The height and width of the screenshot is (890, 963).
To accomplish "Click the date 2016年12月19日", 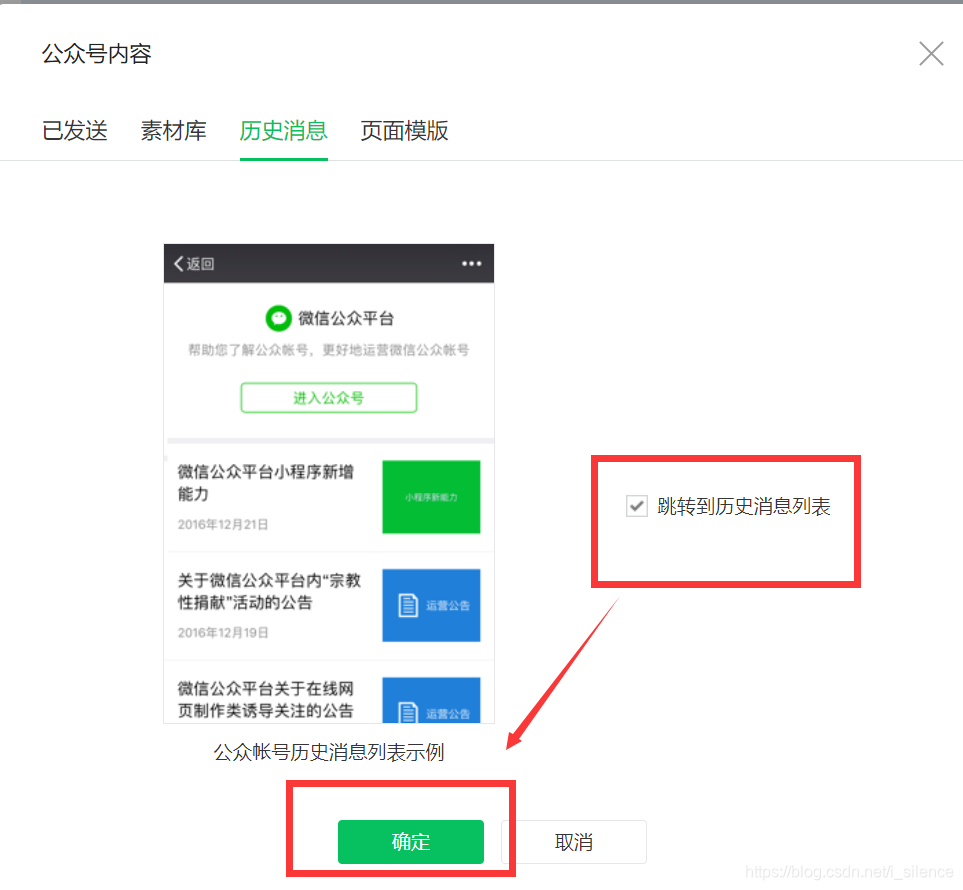I will (223, 633).
